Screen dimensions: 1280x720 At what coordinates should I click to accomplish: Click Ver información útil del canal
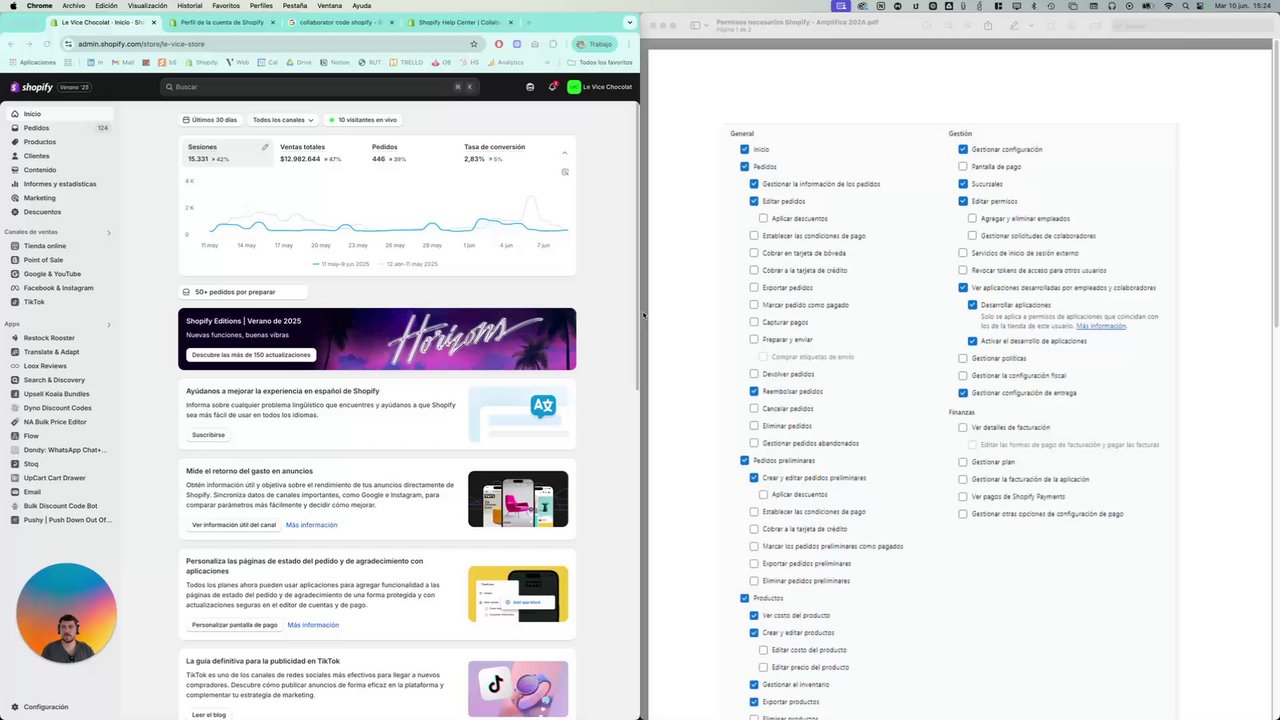tap(234, 525)
